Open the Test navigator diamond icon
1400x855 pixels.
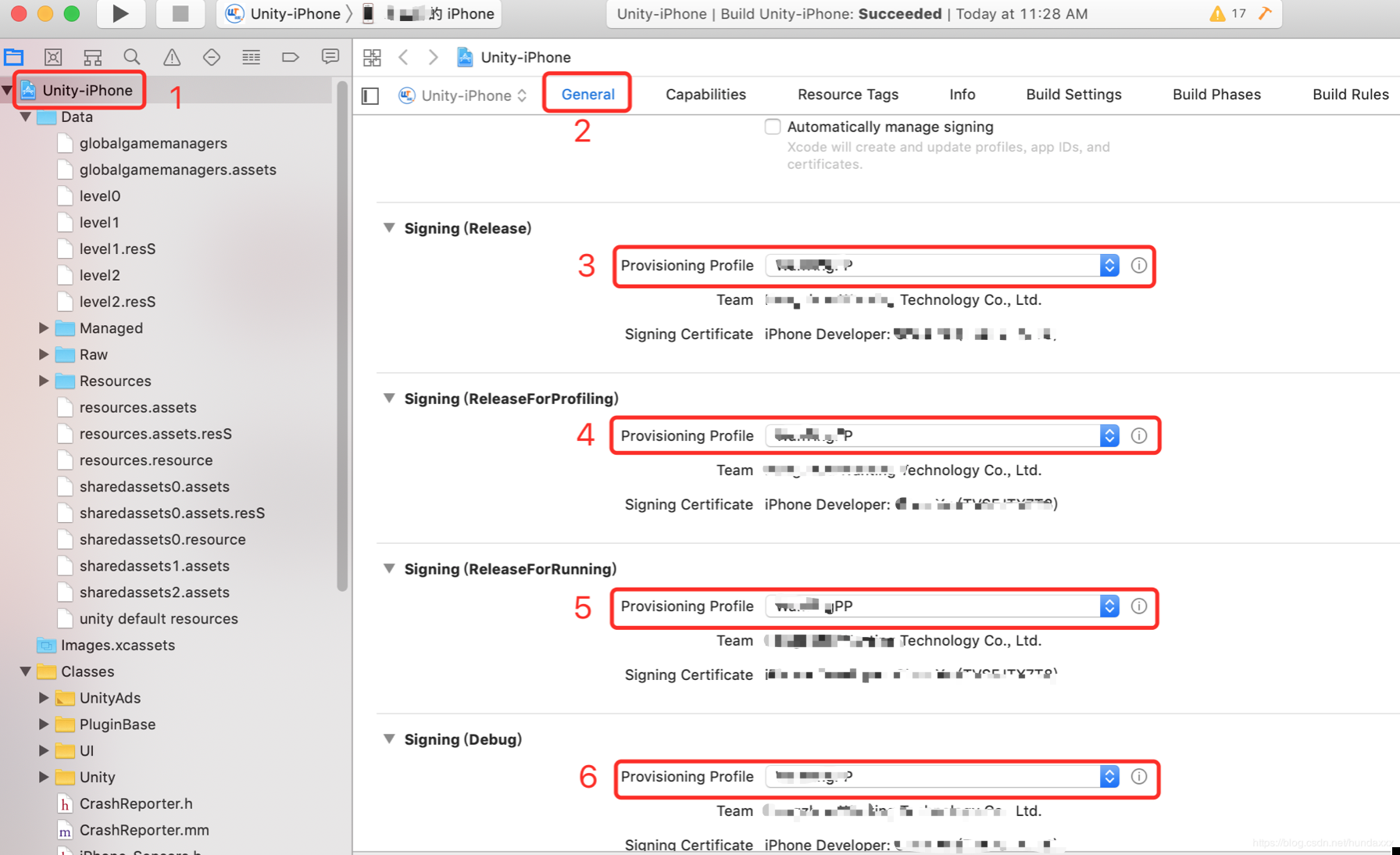coord(212,57)
